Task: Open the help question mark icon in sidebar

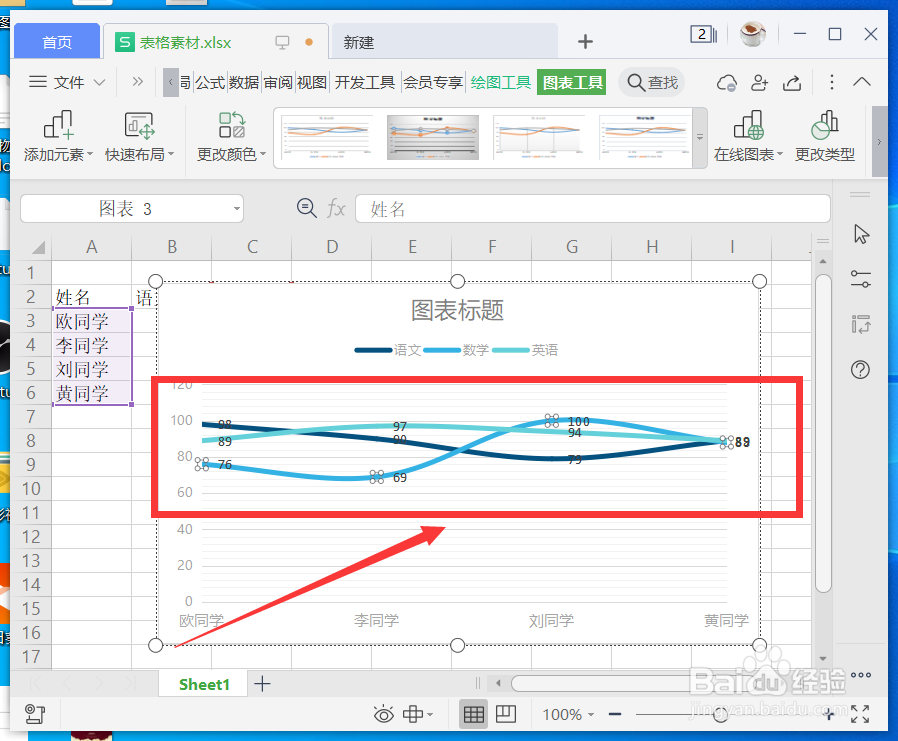Action: coord(860,370)
